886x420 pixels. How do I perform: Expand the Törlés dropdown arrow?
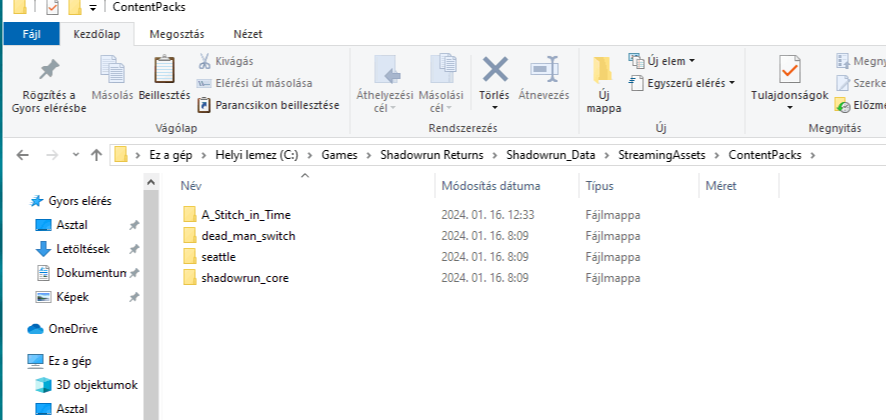[494, 108]
